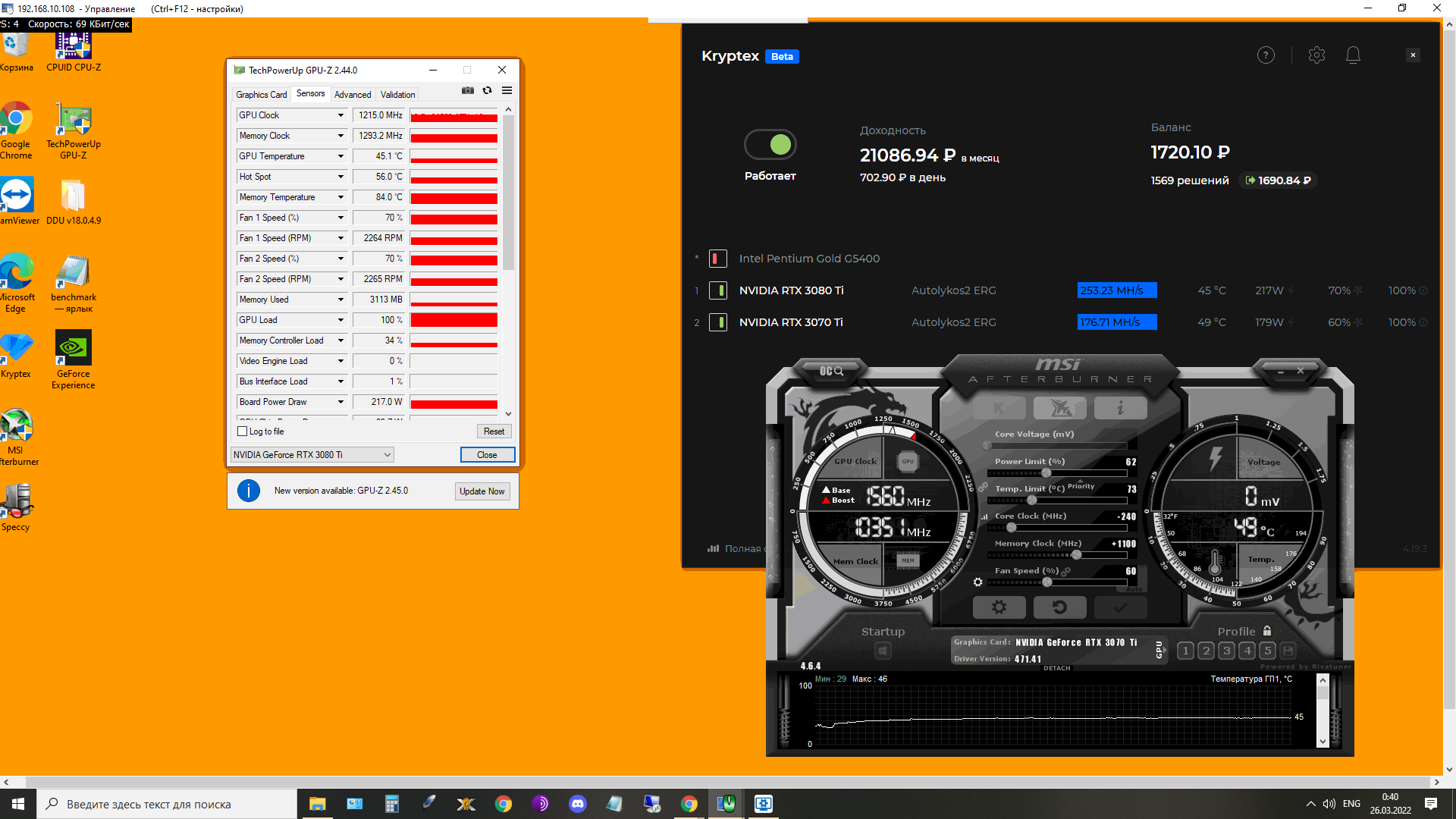The image size is (1456, 819).
Task: Open Kryptex notifications bell
Action: coord(1353,55)
